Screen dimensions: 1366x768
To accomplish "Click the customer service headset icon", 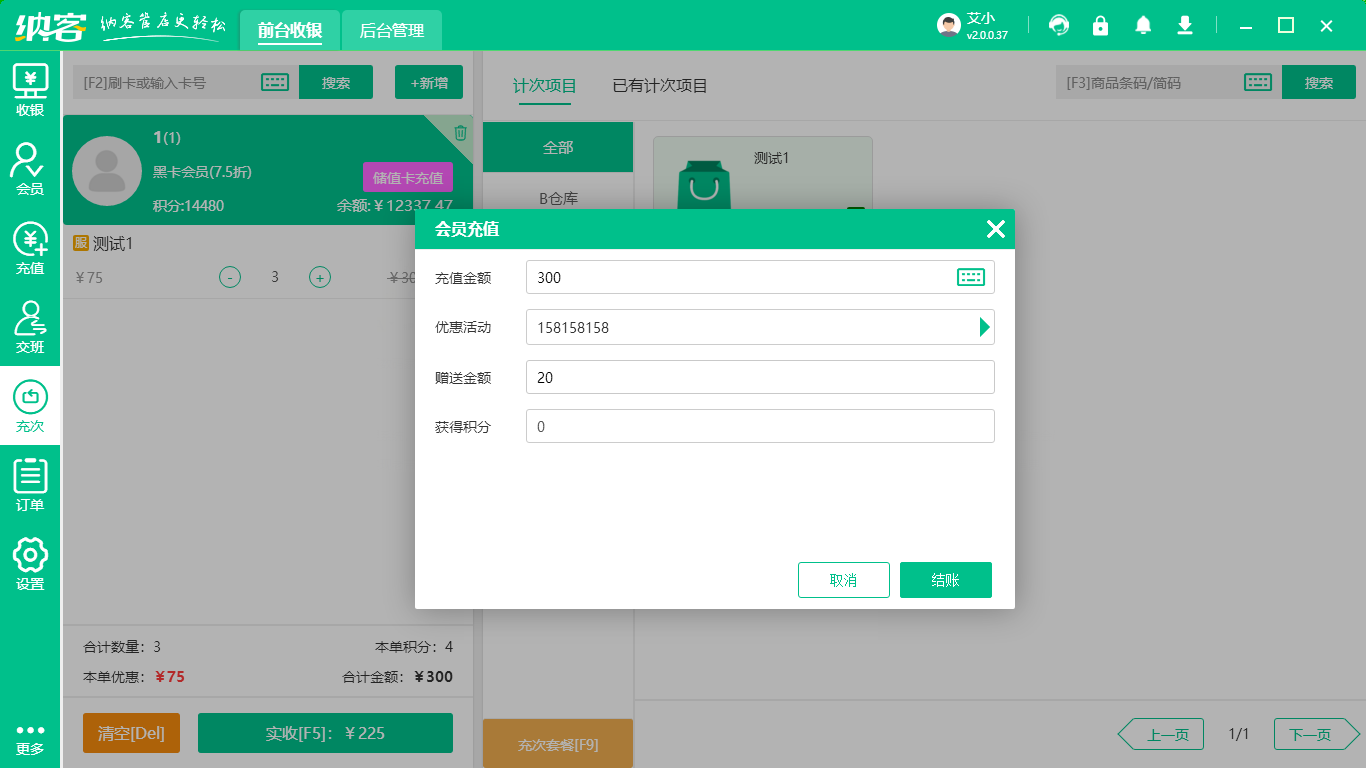I will 1059,26.
